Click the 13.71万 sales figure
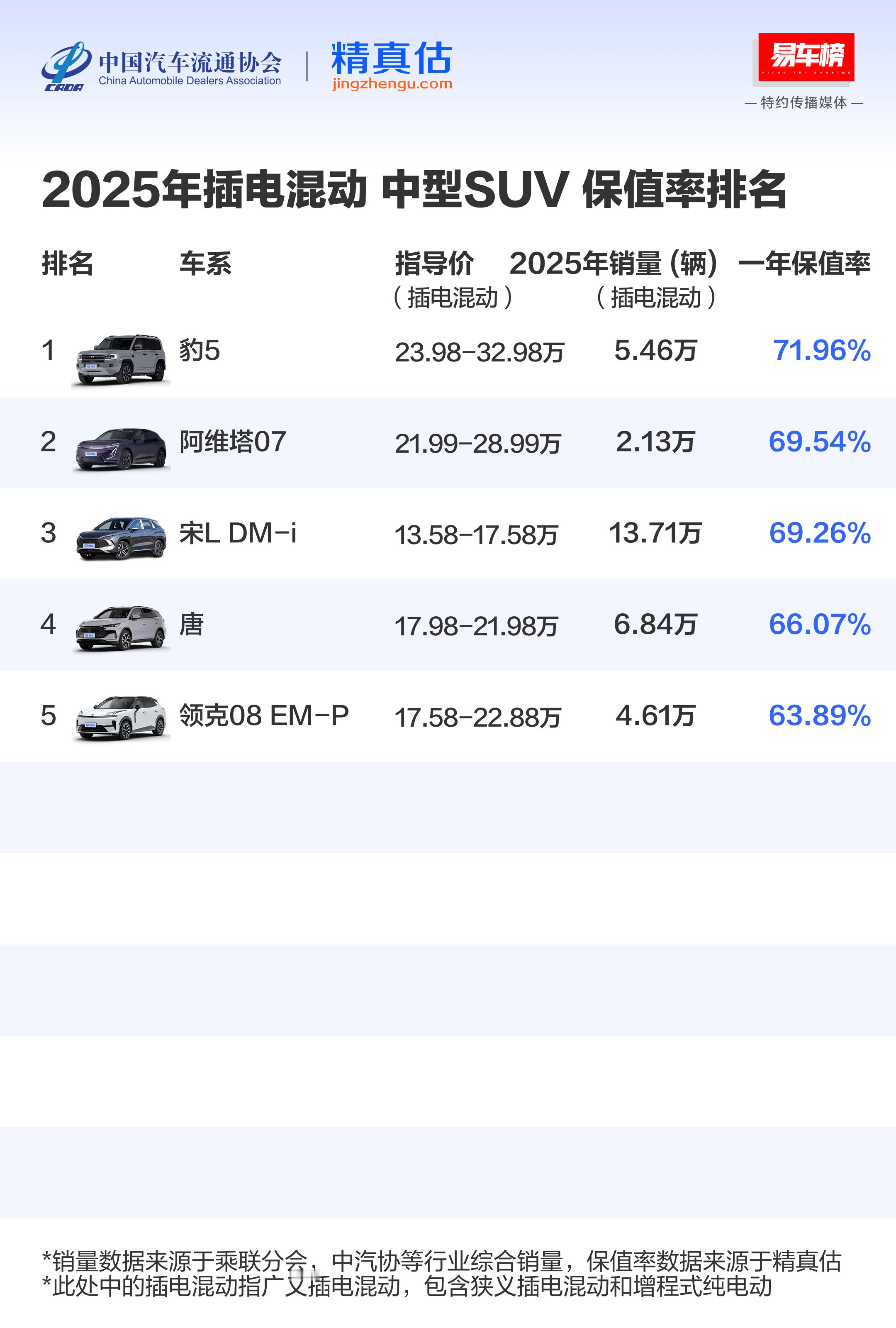This screenshot has height=1328, width=896. [x=655, y=533]
